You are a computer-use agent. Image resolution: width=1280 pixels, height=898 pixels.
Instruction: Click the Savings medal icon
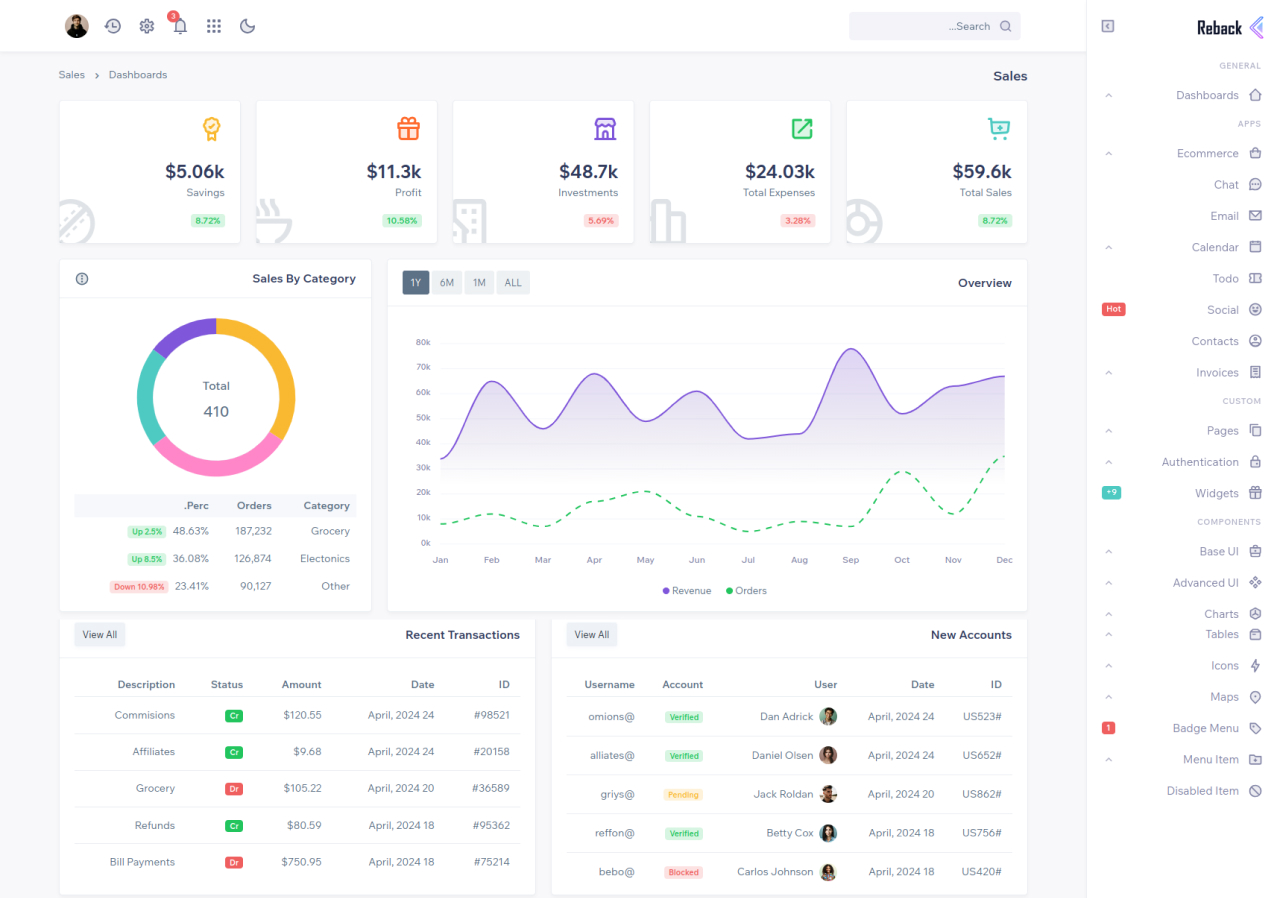click(211, 128)
